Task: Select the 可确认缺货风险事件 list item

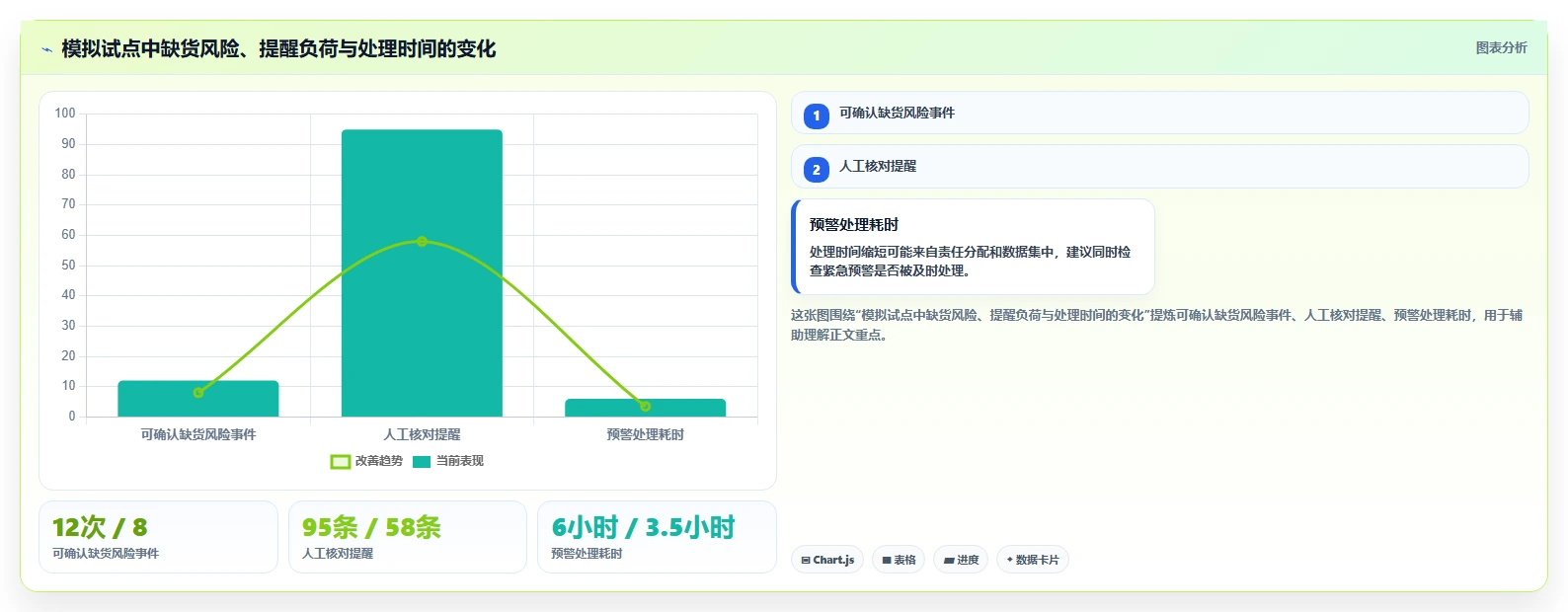Action: point(1159,113)
